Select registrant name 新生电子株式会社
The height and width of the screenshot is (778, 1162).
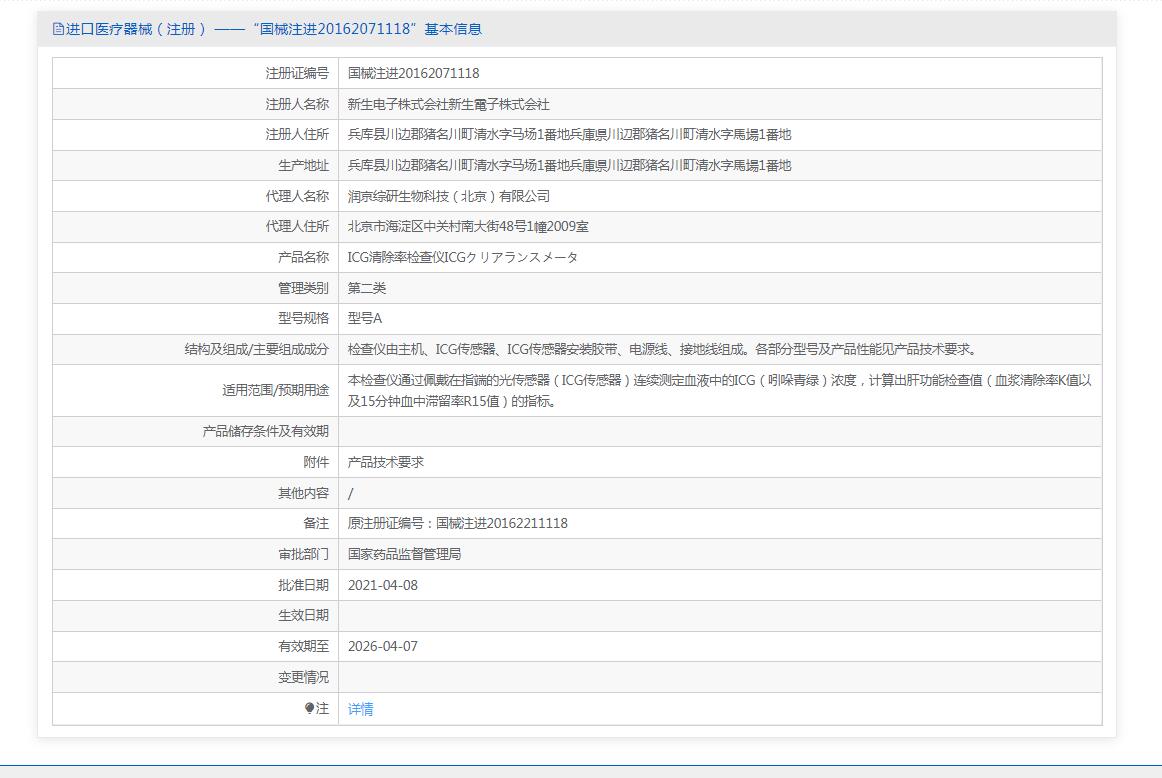point(449,104)
